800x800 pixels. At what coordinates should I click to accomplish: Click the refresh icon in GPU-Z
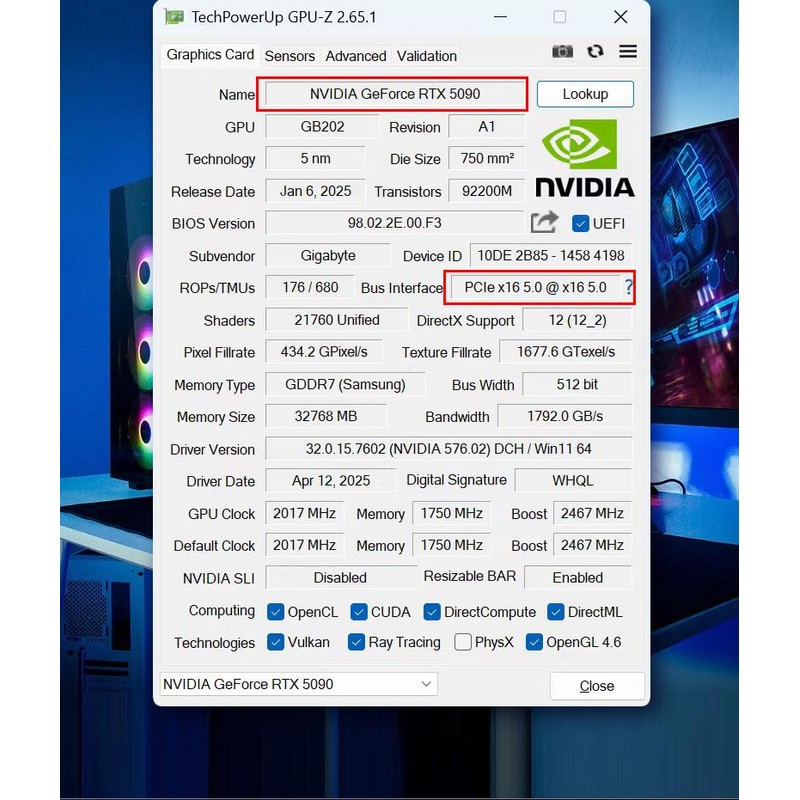[595, 52]
